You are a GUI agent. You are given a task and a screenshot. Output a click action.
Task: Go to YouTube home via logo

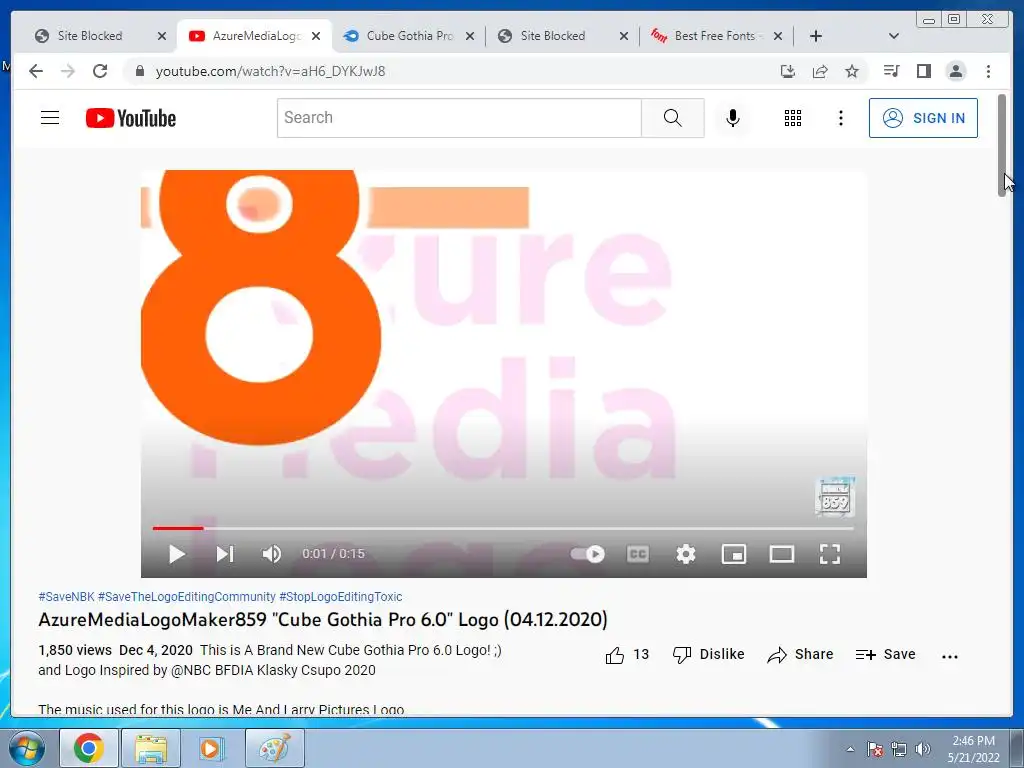pyautogui.click(x=131, y=118)
